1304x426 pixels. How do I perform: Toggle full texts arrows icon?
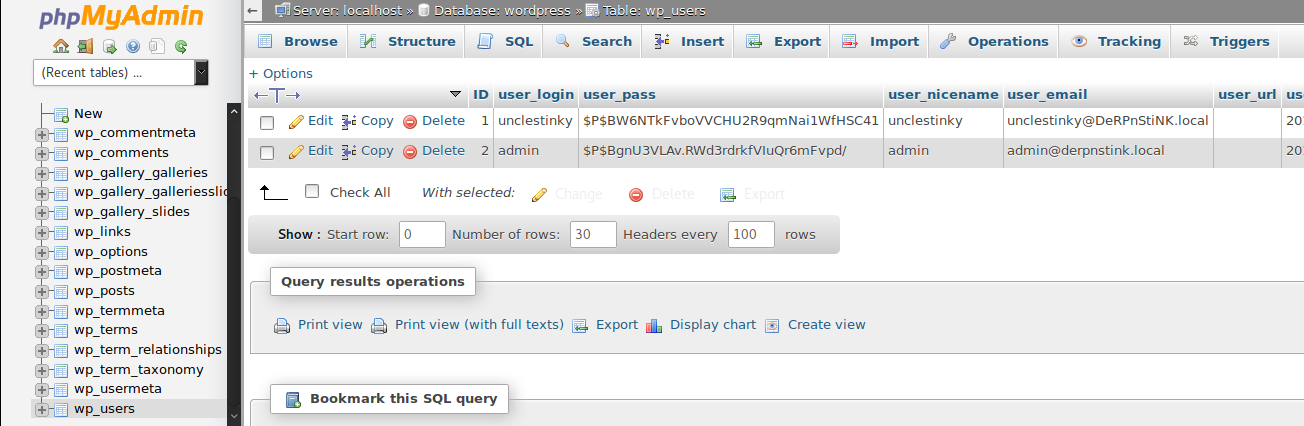pos(277,95)
